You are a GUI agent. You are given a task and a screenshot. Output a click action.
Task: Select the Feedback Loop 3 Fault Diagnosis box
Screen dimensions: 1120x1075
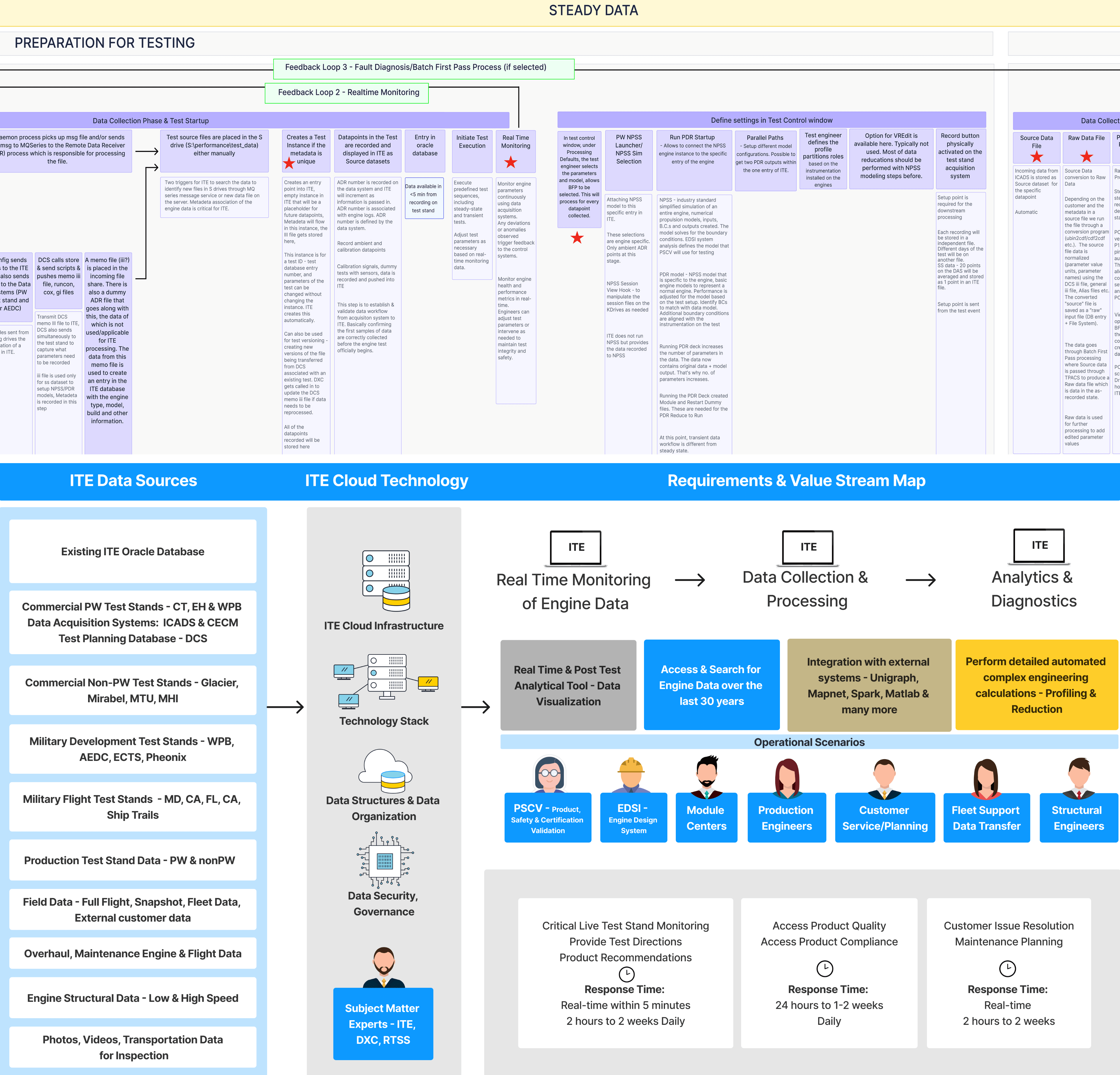423,68
